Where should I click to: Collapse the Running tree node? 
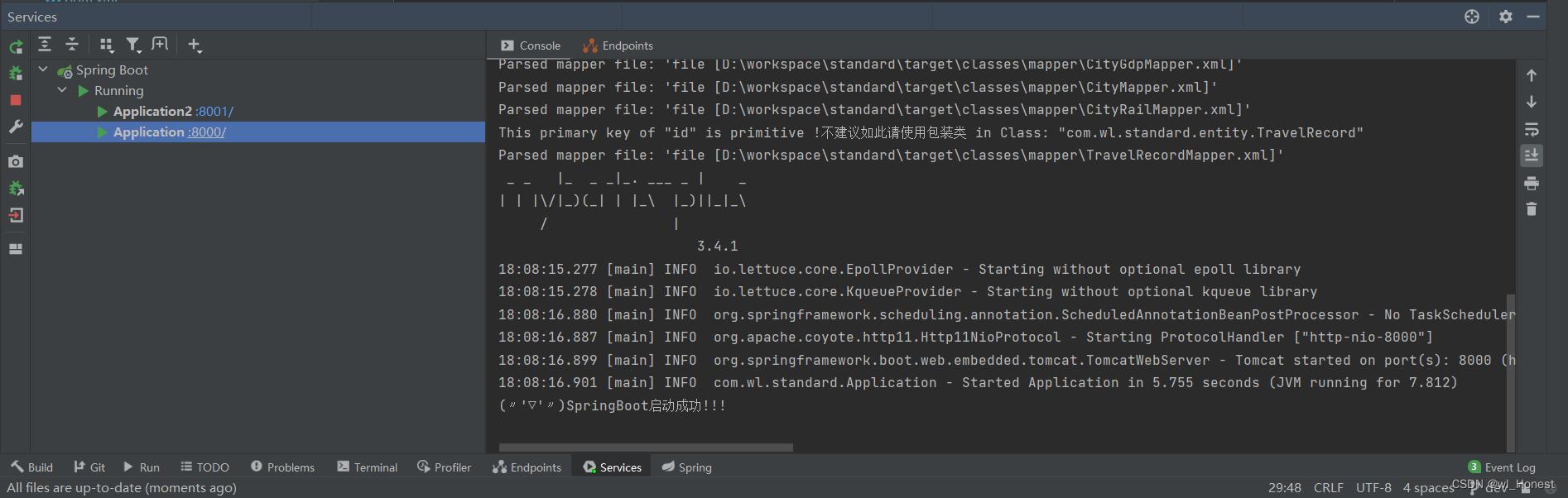pyautogui.click(x=62, y=90)
